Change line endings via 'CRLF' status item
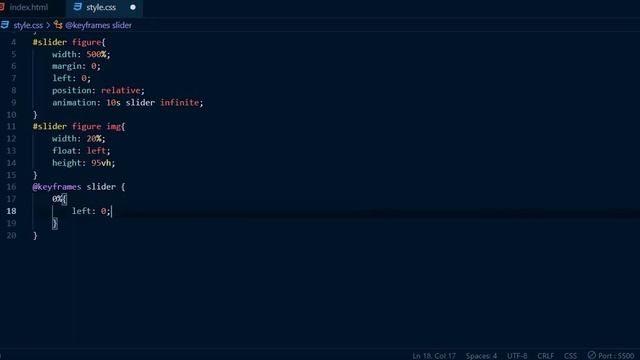 pos(545,356)
